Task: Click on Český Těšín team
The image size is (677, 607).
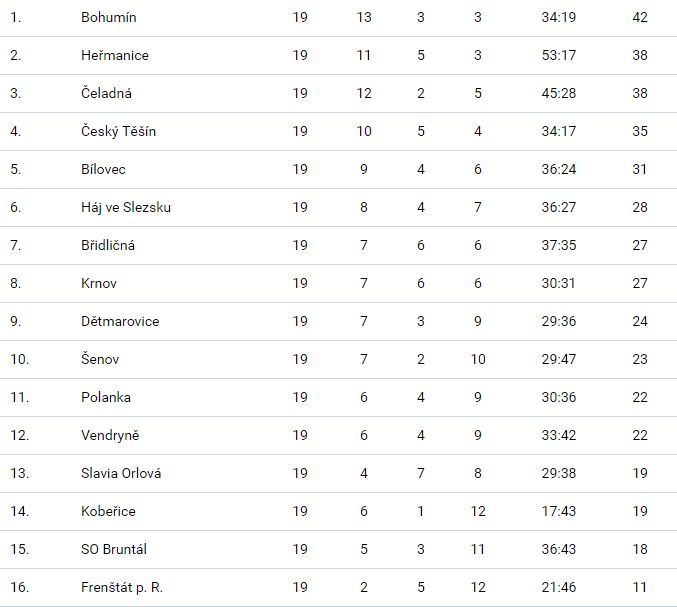Action: click(118, 132)
